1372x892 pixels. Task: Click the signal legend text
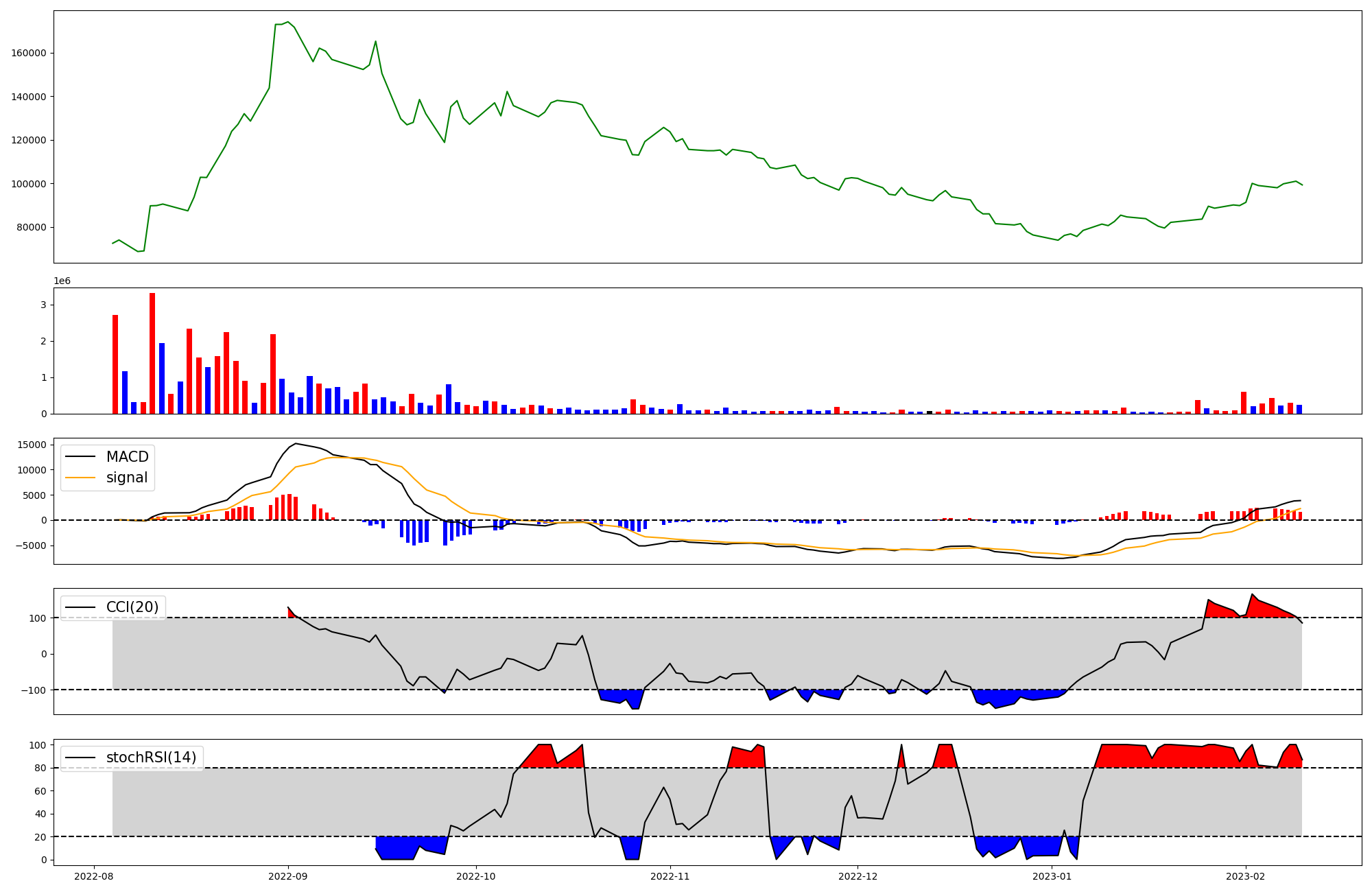tap(127, 478)
